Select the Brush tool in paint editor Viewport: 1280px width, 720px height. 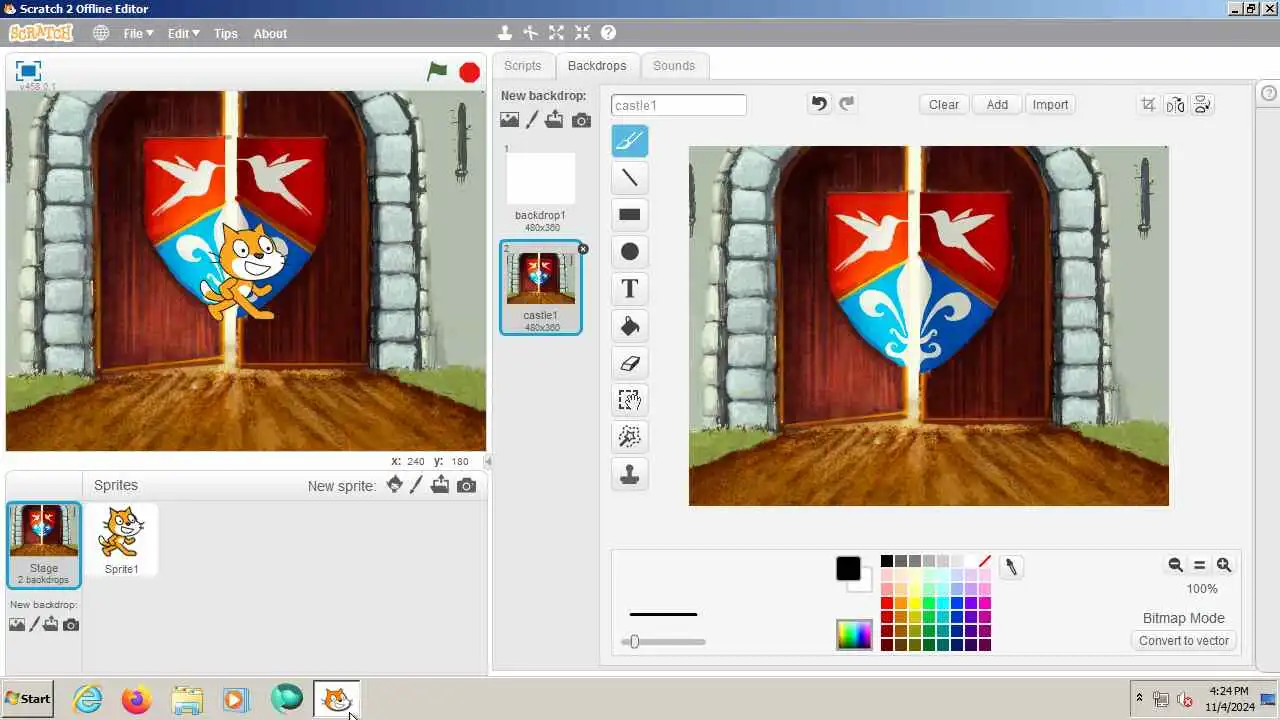pyautogui.click(x=629, y=141)
